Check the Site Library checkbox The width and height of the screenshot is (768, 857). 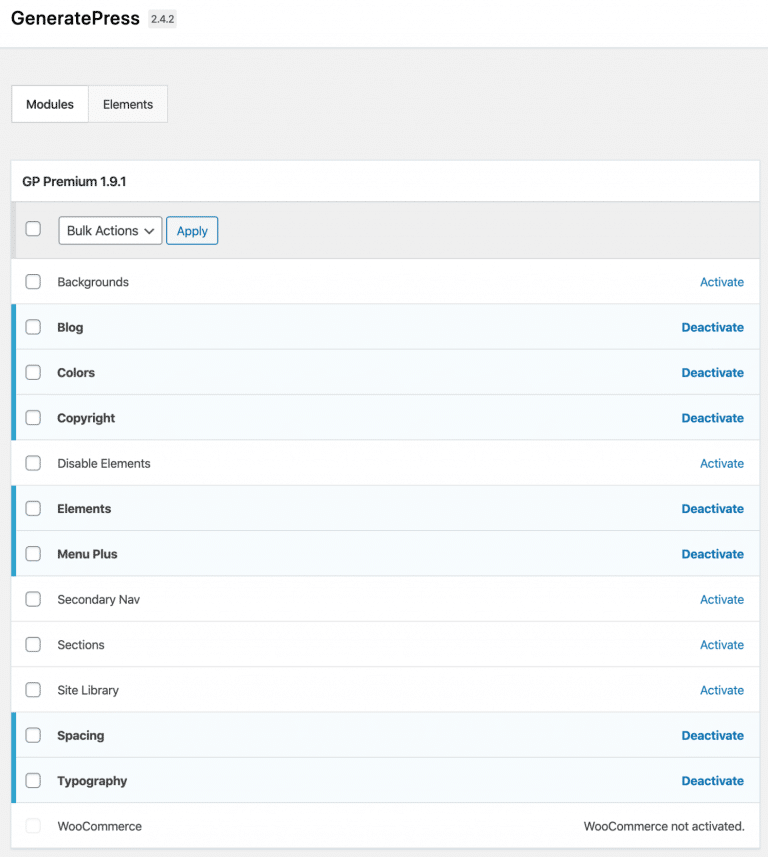(33, 690)
